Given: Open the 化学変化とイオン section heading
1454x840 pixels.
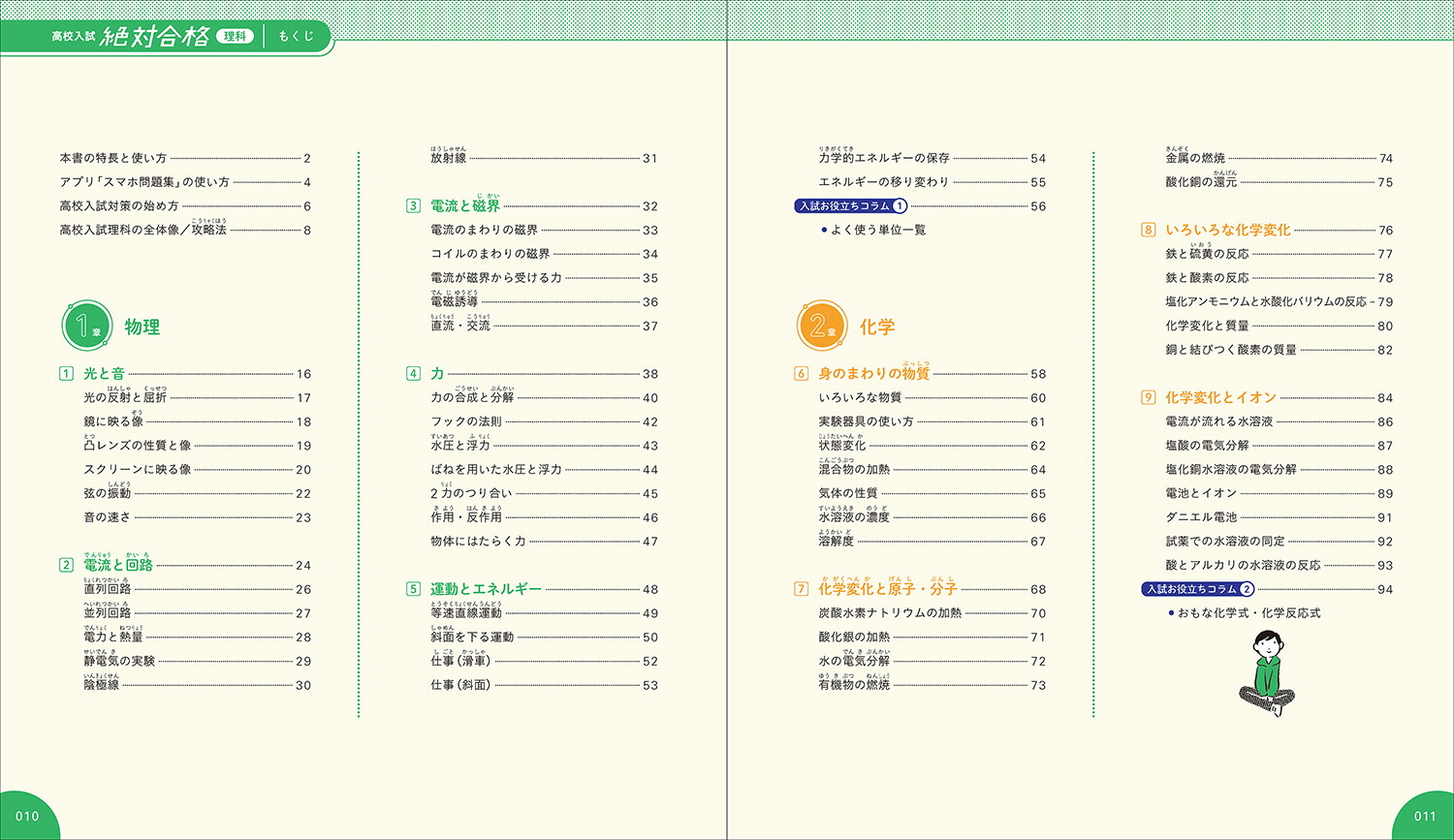Looking at the screenshot, I should 1220,397.
